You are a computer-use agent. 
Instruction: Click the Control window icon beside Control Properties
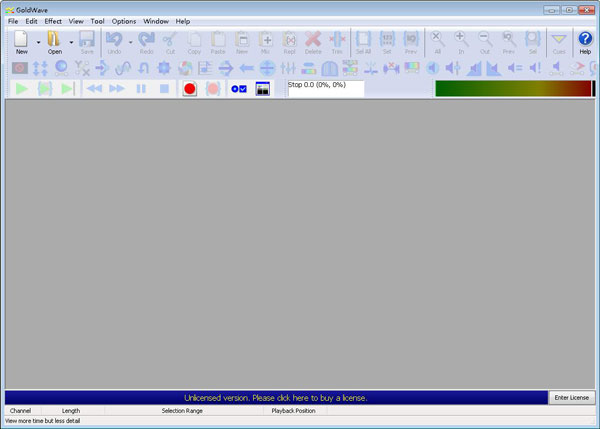point(263,88)
